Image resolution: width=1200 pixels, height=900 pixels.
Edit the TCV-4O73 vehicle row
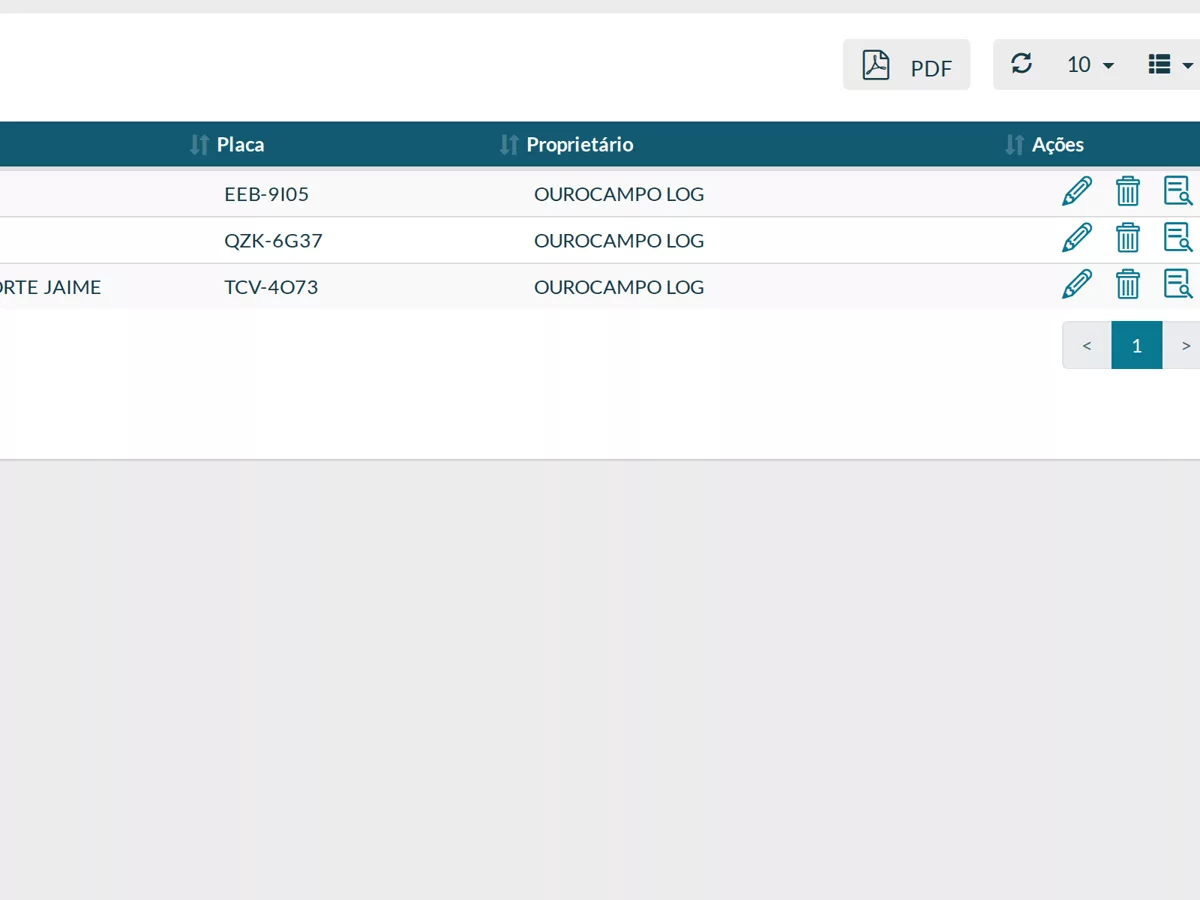click(1077, 284)
